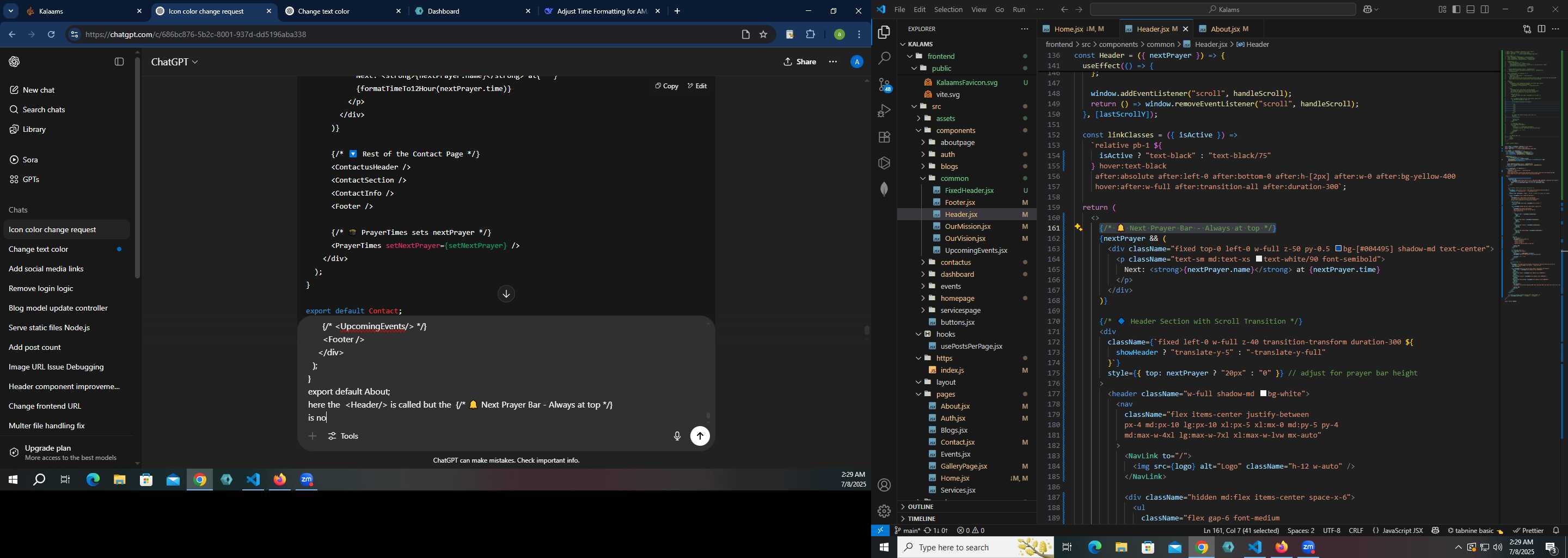The height and width of the screenshot is (558, 1568).
Task: Open notifications bell in VS Code status bar
Action: coord(1556,531)
